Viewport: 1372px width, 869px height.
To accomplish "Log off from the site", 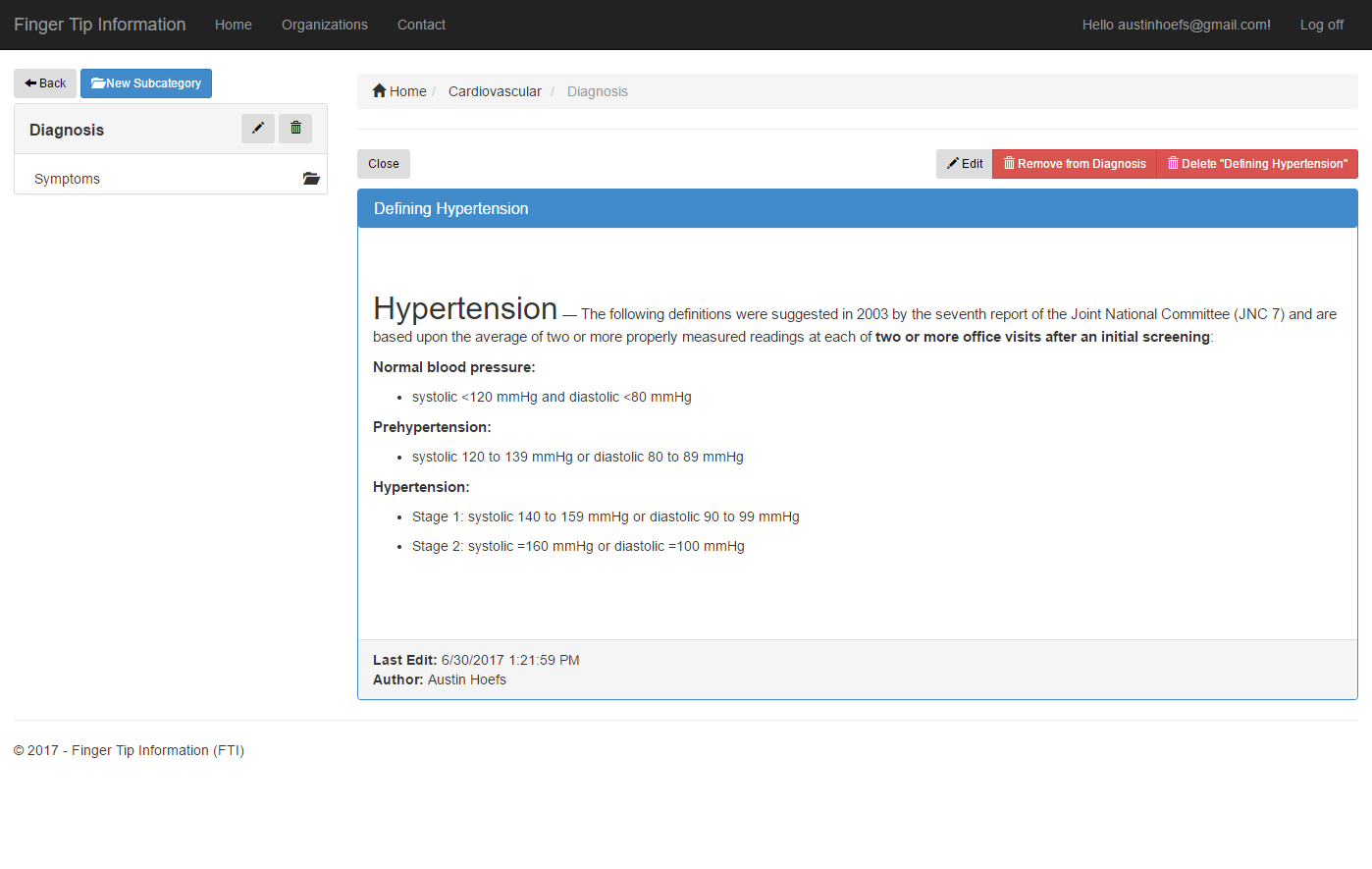I will [x=1321, y=25].
